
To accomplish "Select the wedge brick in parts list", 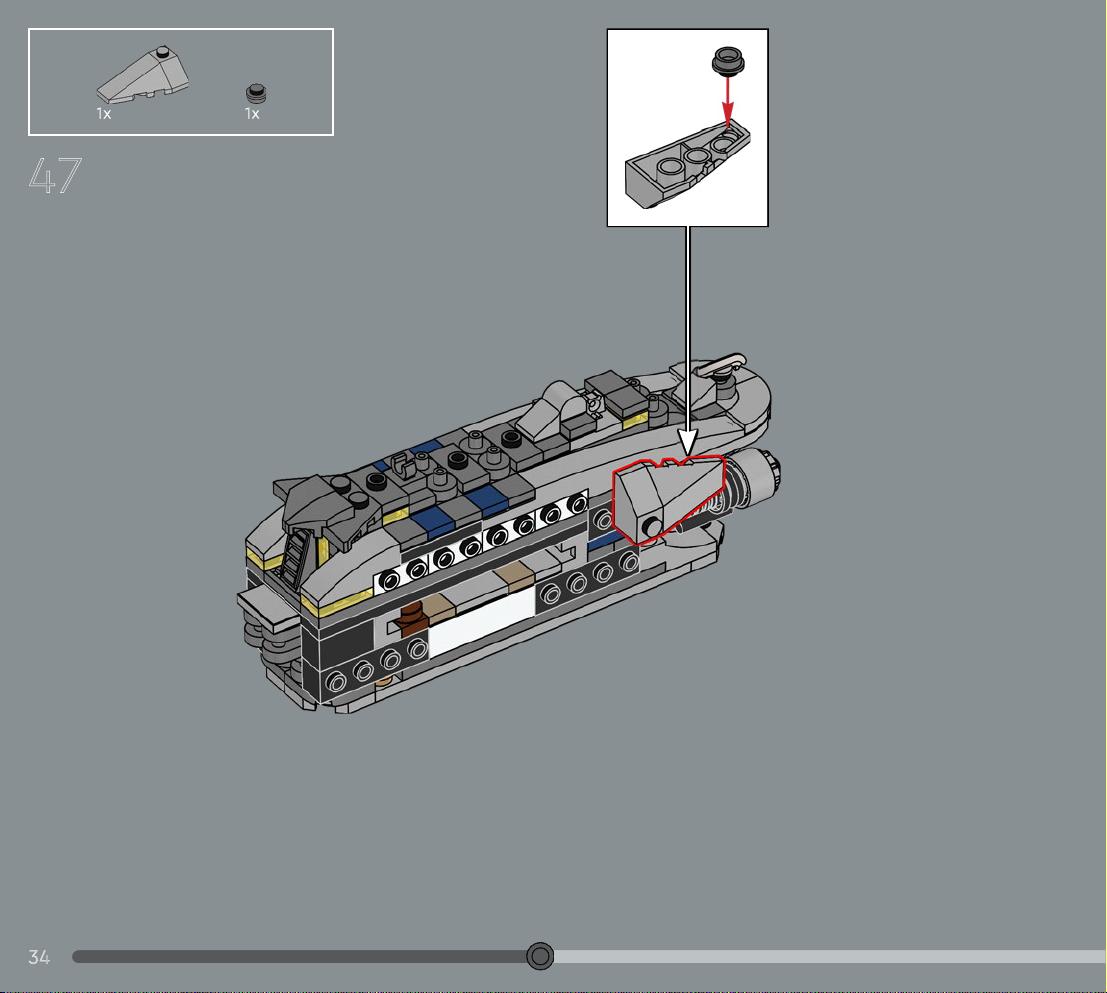I will tap(143, 75).
